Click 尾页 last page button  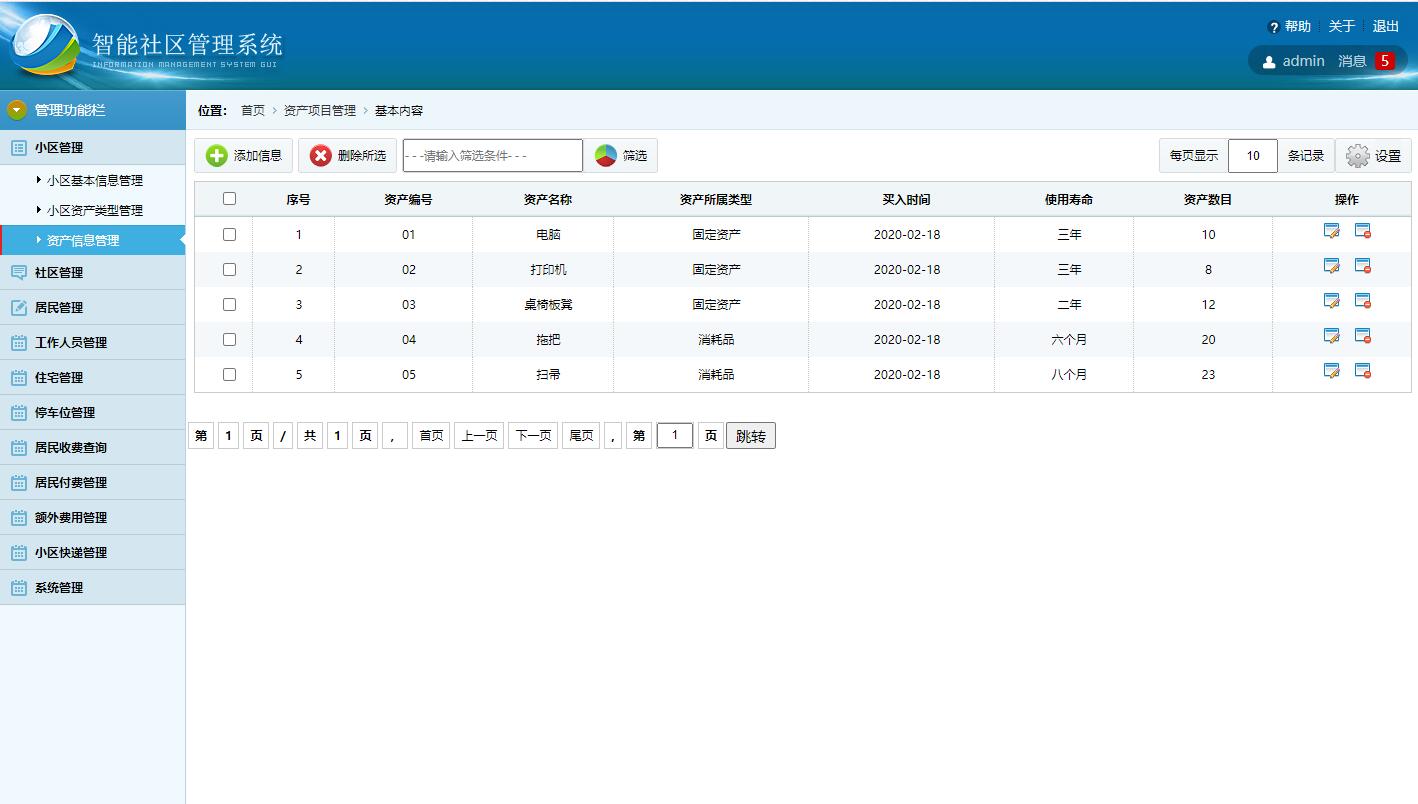pos(581,436)
